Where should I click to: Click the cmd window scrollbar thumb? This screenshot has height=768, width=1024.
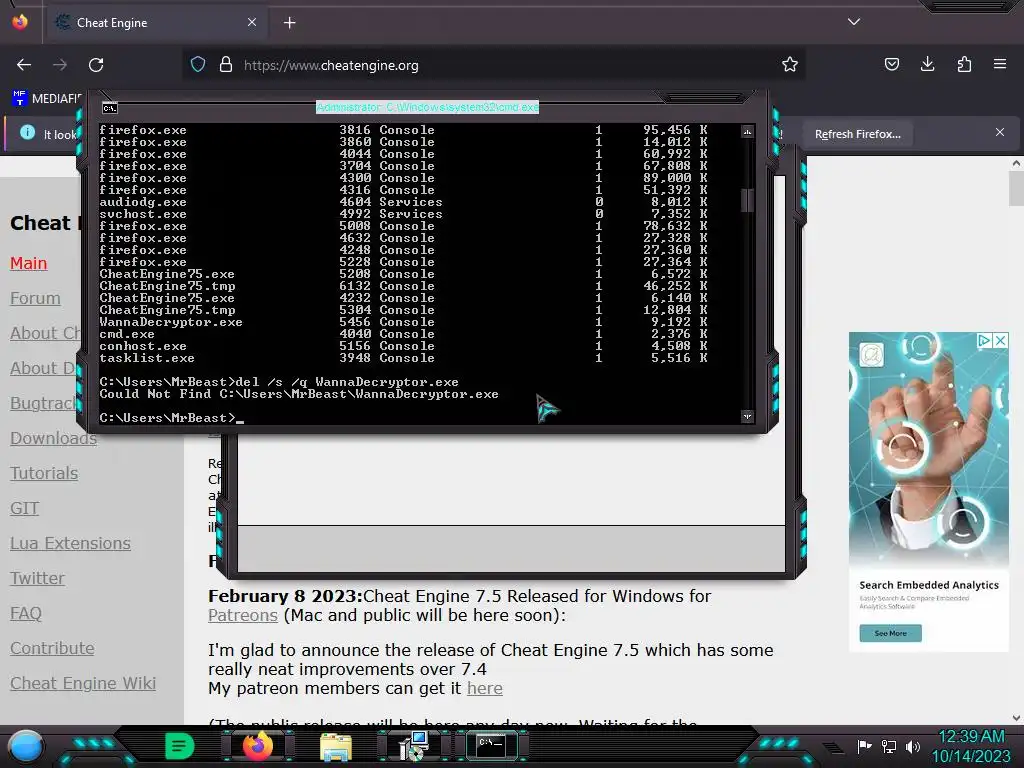point(747,200)
